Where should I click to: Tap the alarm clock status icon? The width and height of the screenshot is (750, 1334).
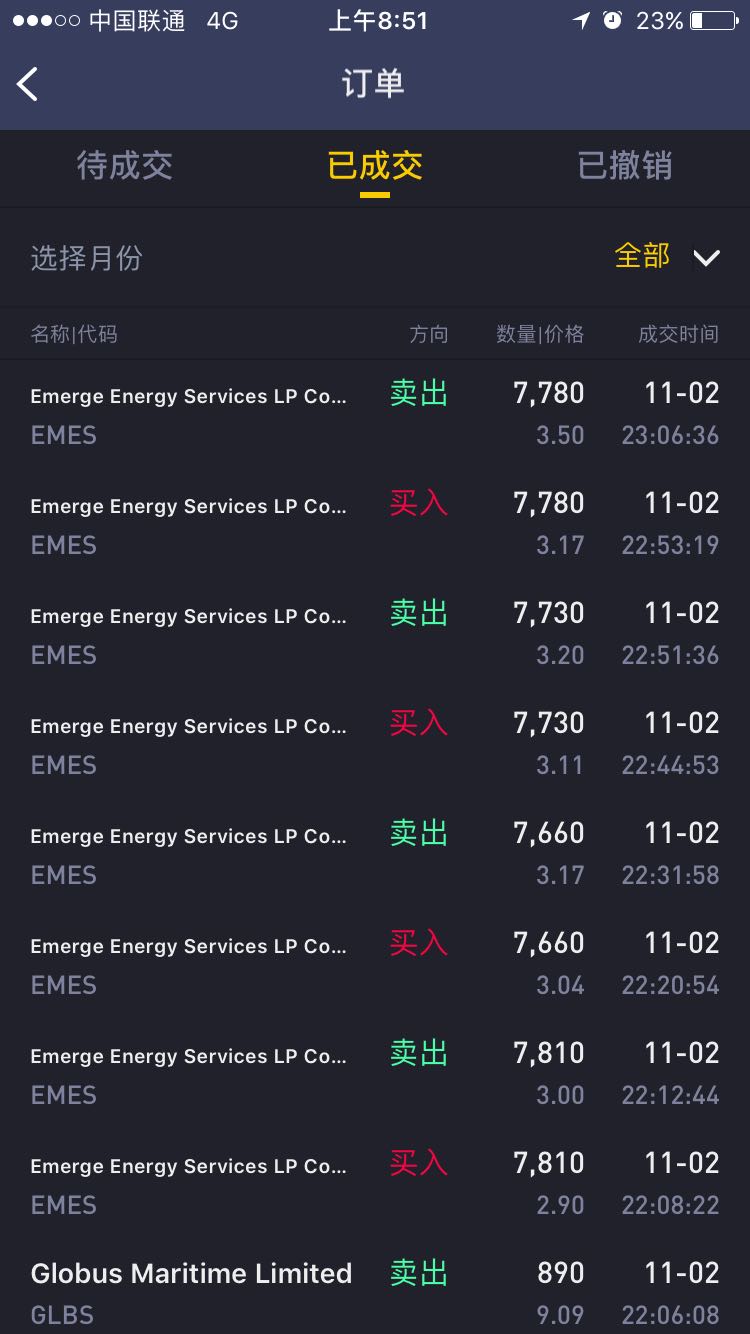[x=613, y=21]
